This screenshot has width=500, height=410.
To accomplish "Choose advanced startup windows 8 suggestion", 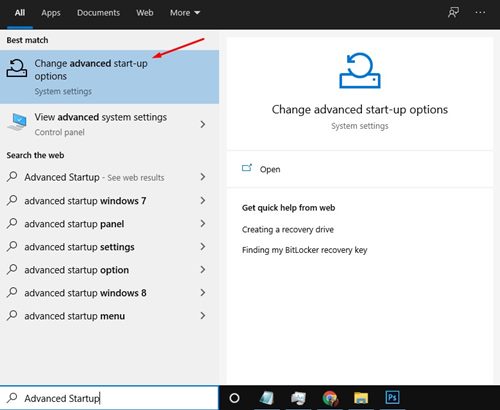I will click(109, 293).
